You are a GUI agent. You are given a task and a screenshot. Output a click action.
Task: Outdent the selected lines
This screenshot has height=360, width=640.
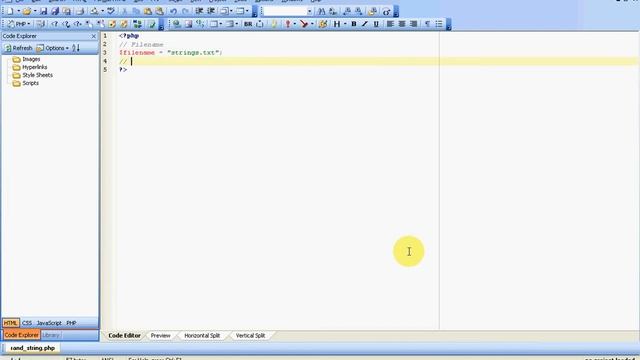point(211,11)
